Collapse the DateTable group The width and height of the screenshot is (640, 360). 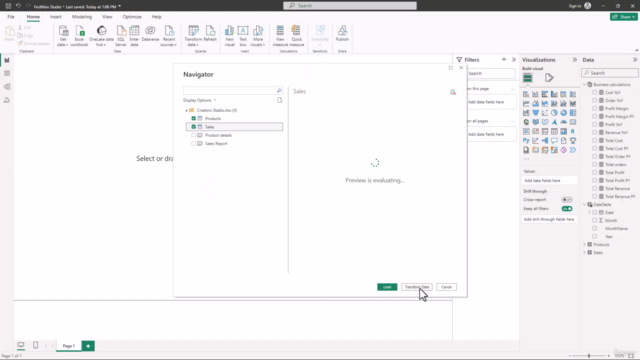(584, 204)
